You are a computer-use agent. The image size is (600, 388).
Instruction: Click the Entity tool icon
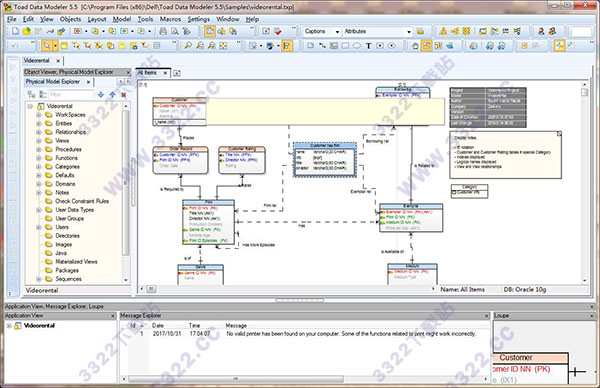(64, 46)
